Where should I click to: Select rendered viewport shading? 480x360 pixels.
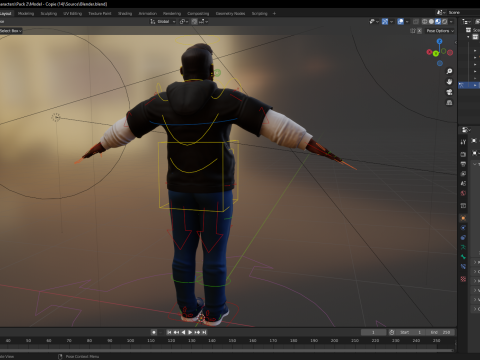click(444, 22)
